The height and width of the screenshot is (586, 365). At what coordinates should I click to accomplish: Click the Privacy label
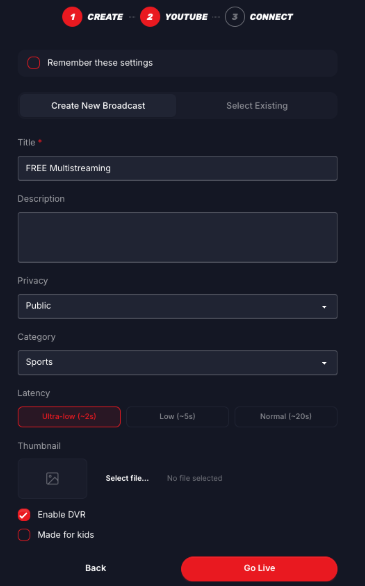(x=33, y=281)
